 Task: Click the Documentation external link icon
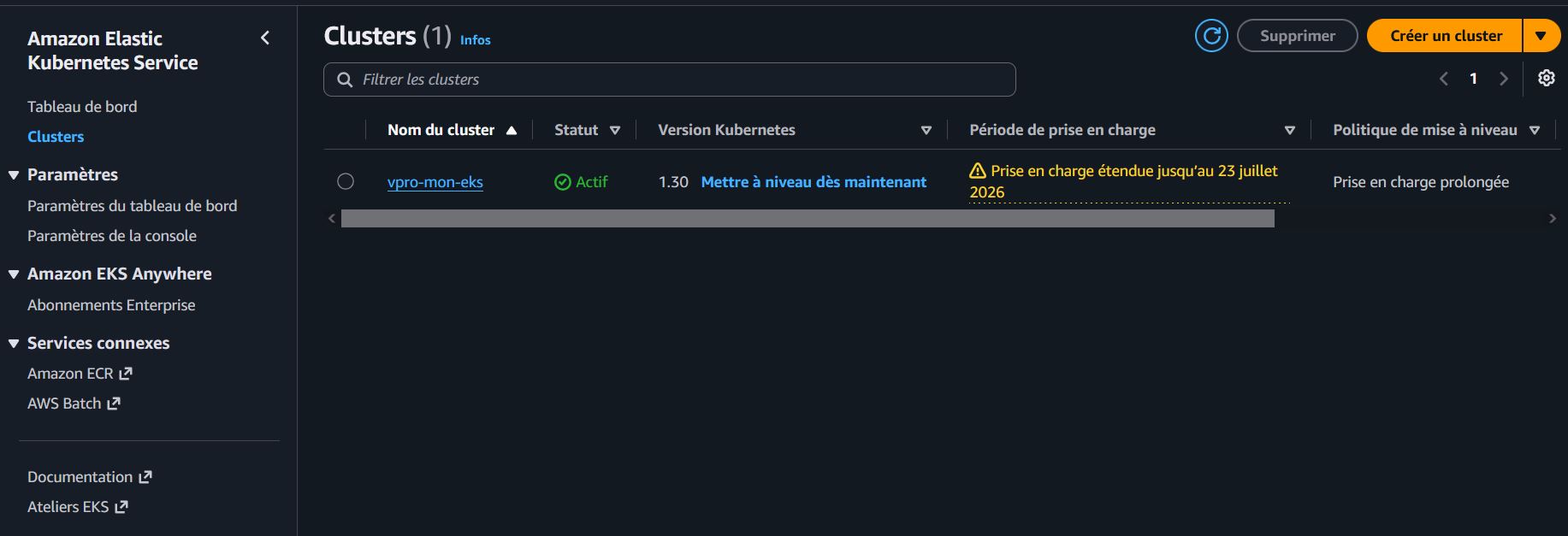coord(145,477)
